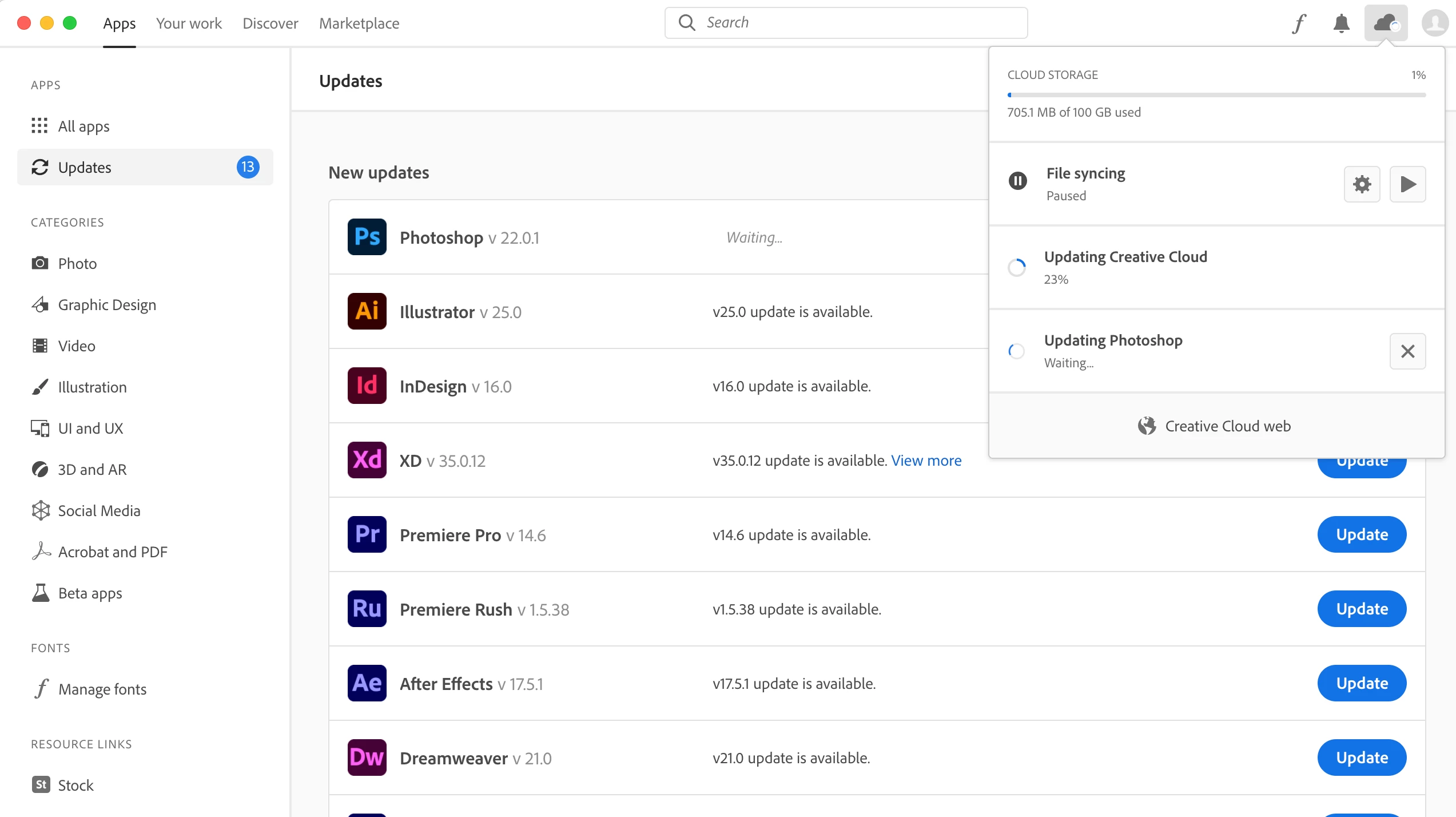Open file syncing settings gear
The height and width of the screenshot is (817, 1456).
click(x=1362, y=184)
